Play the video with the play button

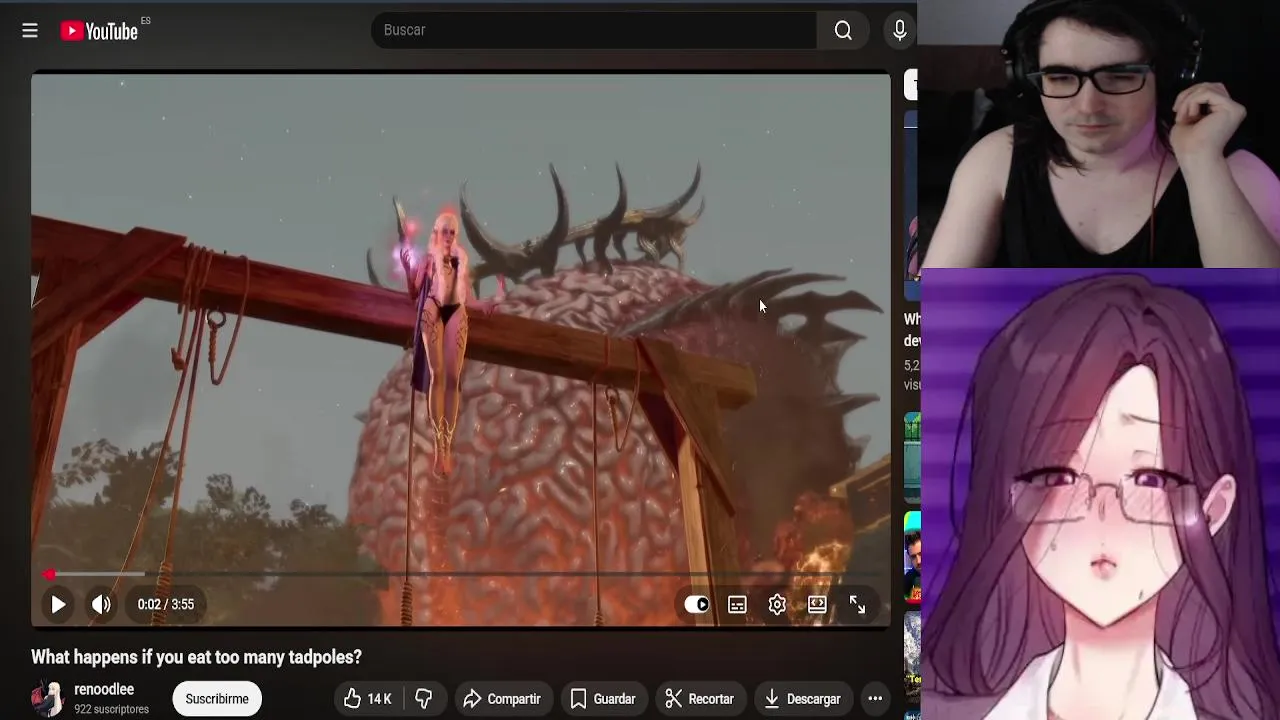(x=58, y=604)
